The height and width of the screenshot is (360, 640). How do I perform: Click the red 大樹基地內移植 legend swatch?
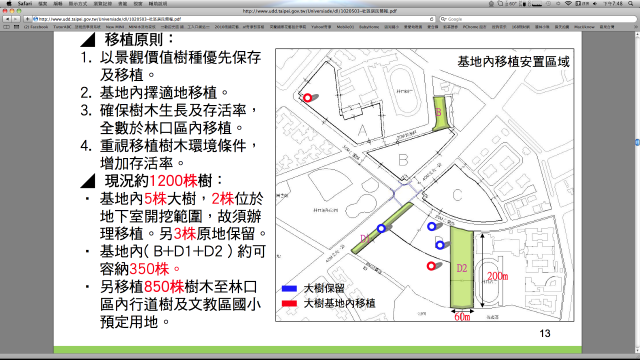point(289,303)
